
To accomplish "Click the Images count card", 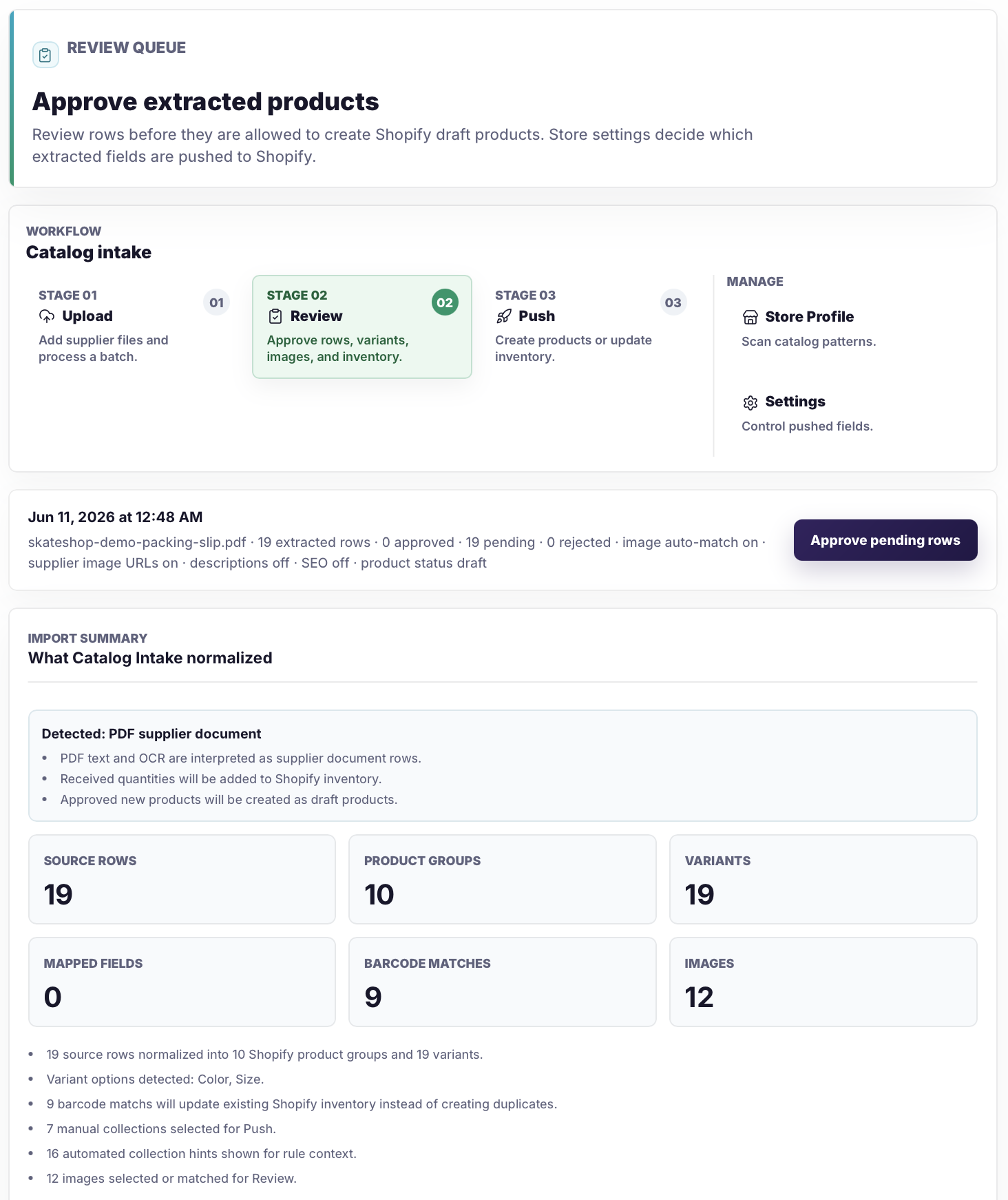I will (x=823, y=982).
